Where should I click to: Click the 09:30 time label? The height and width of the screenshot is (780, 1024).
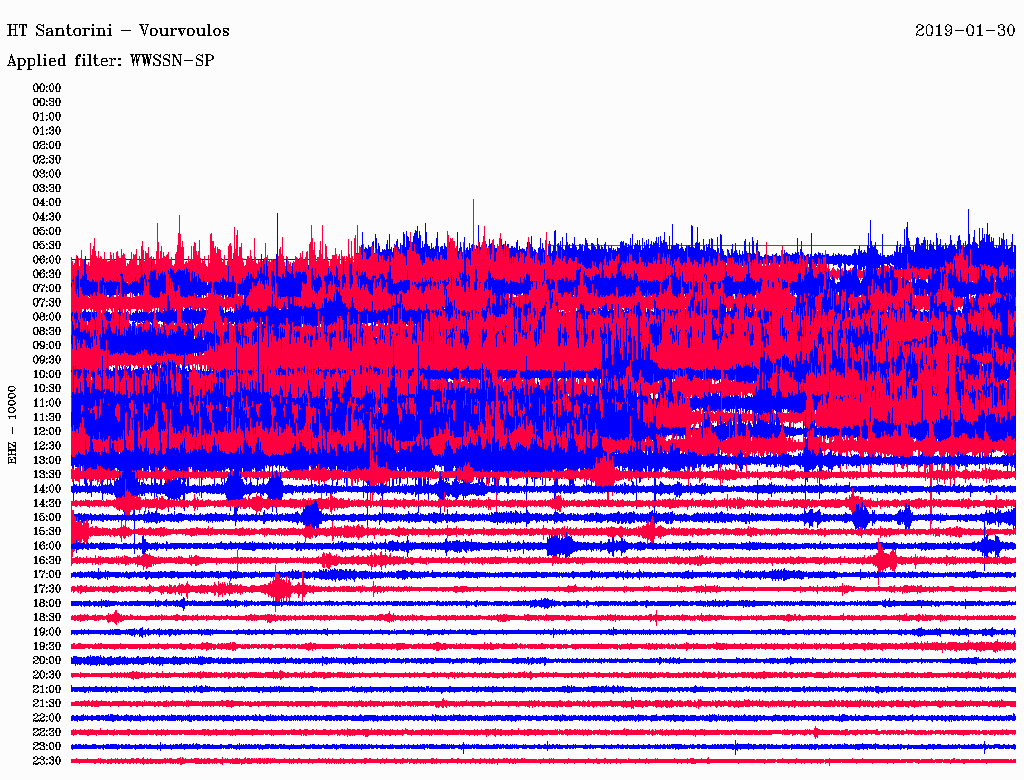[x=47, y=360]
